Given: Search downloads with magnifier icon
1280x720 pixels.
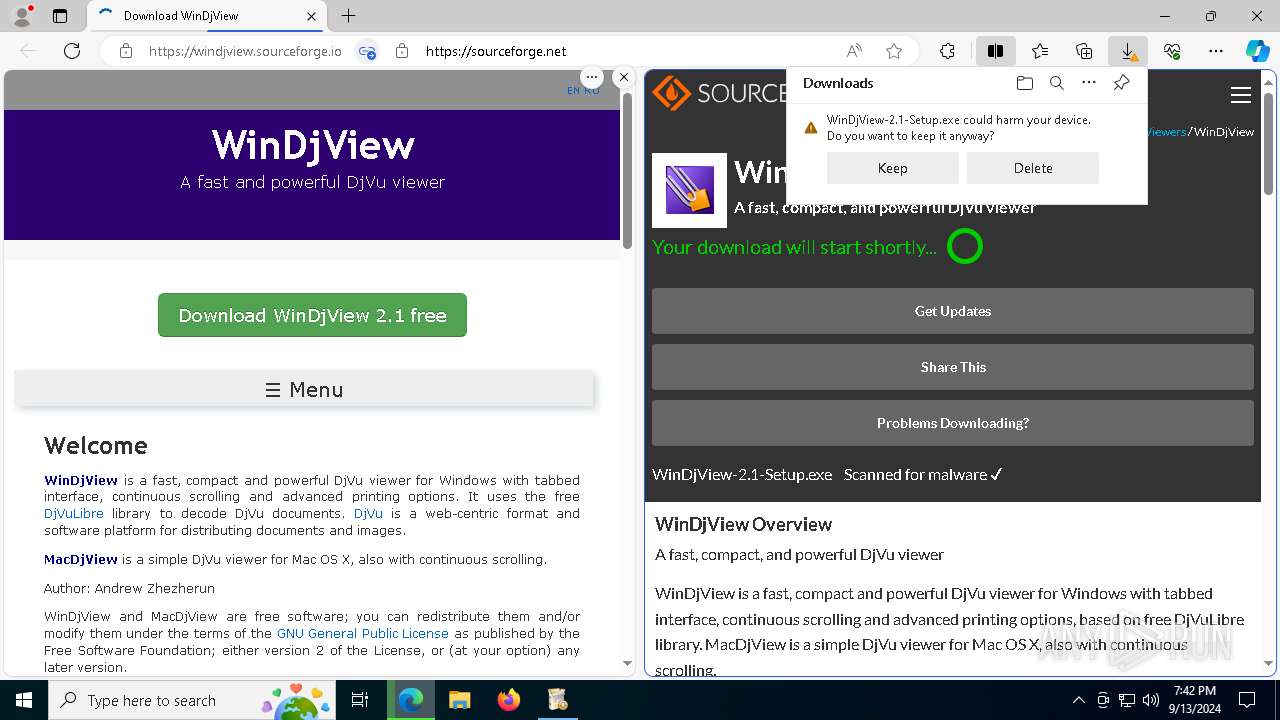Looking at the screenshot, I should 1056,83.
